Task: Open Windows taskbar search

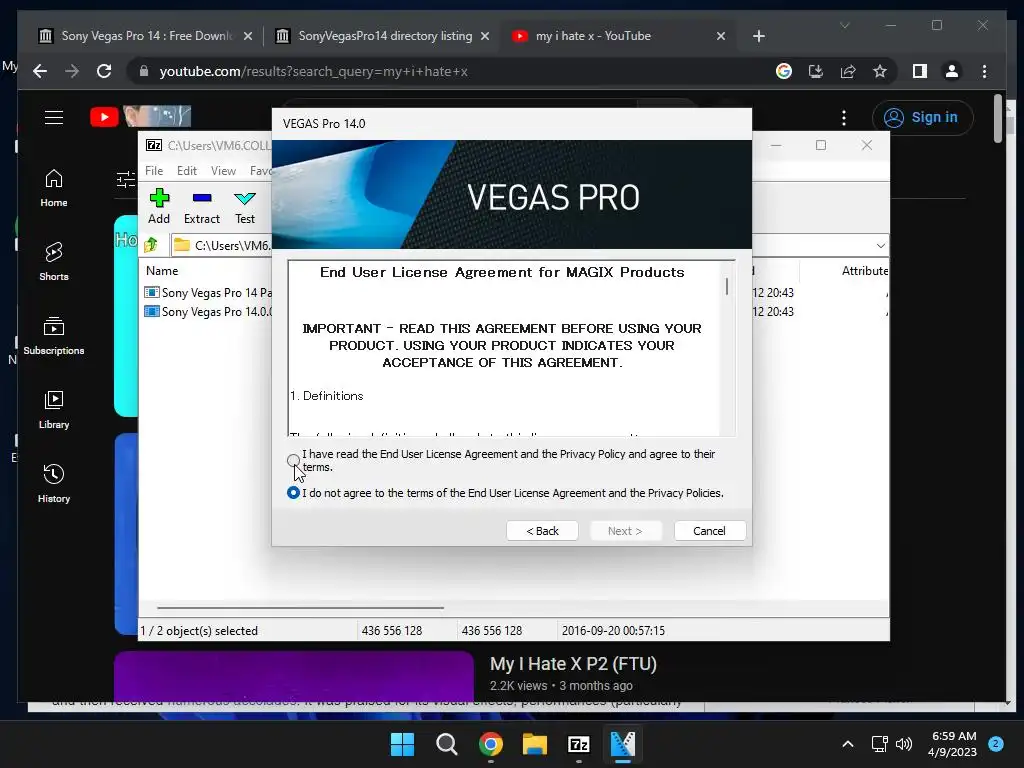Action: click(447, 744)
